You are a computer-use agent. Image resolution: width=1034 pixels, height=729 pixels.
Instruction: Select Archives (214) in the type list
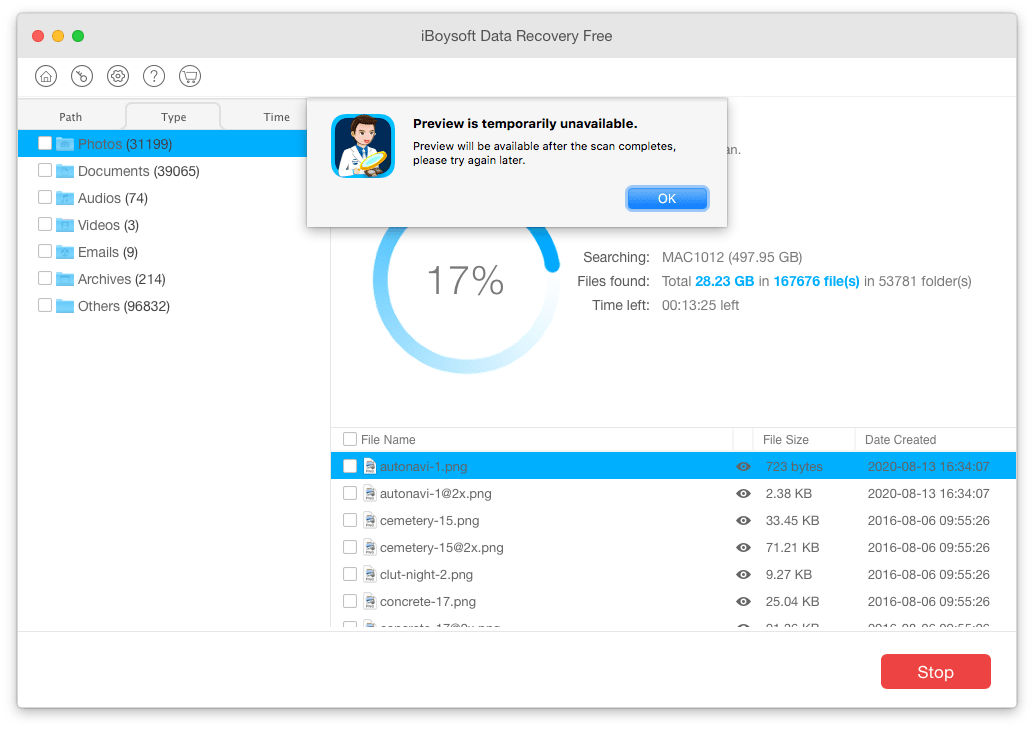click(121, 279)
